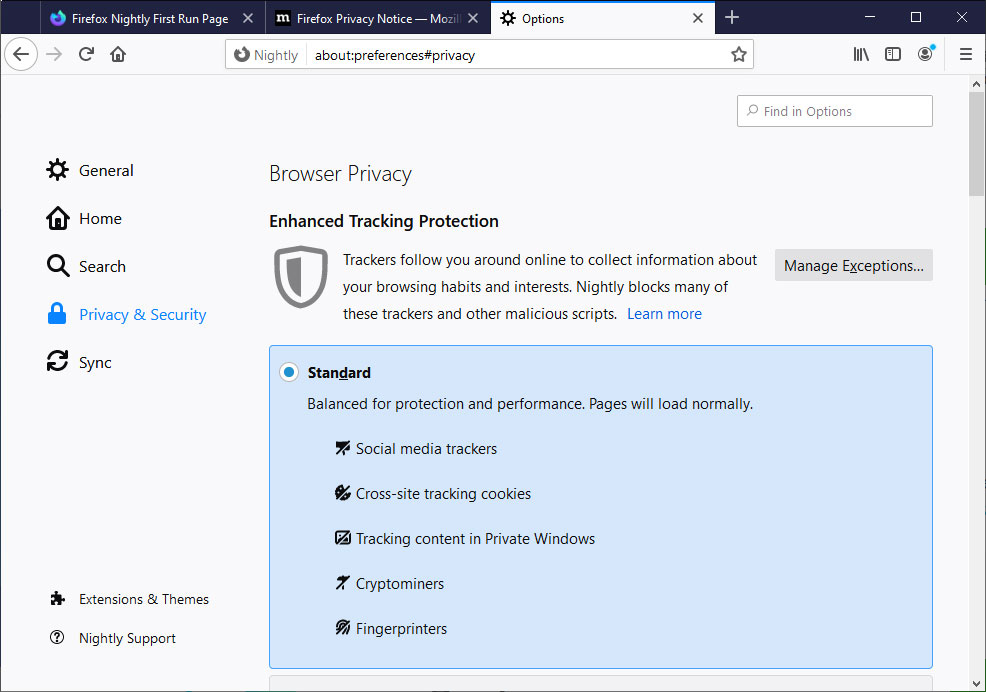Reload the current page
Image resolution: width=986 pixels, height=692 pixels.
(x=86, y=55)
